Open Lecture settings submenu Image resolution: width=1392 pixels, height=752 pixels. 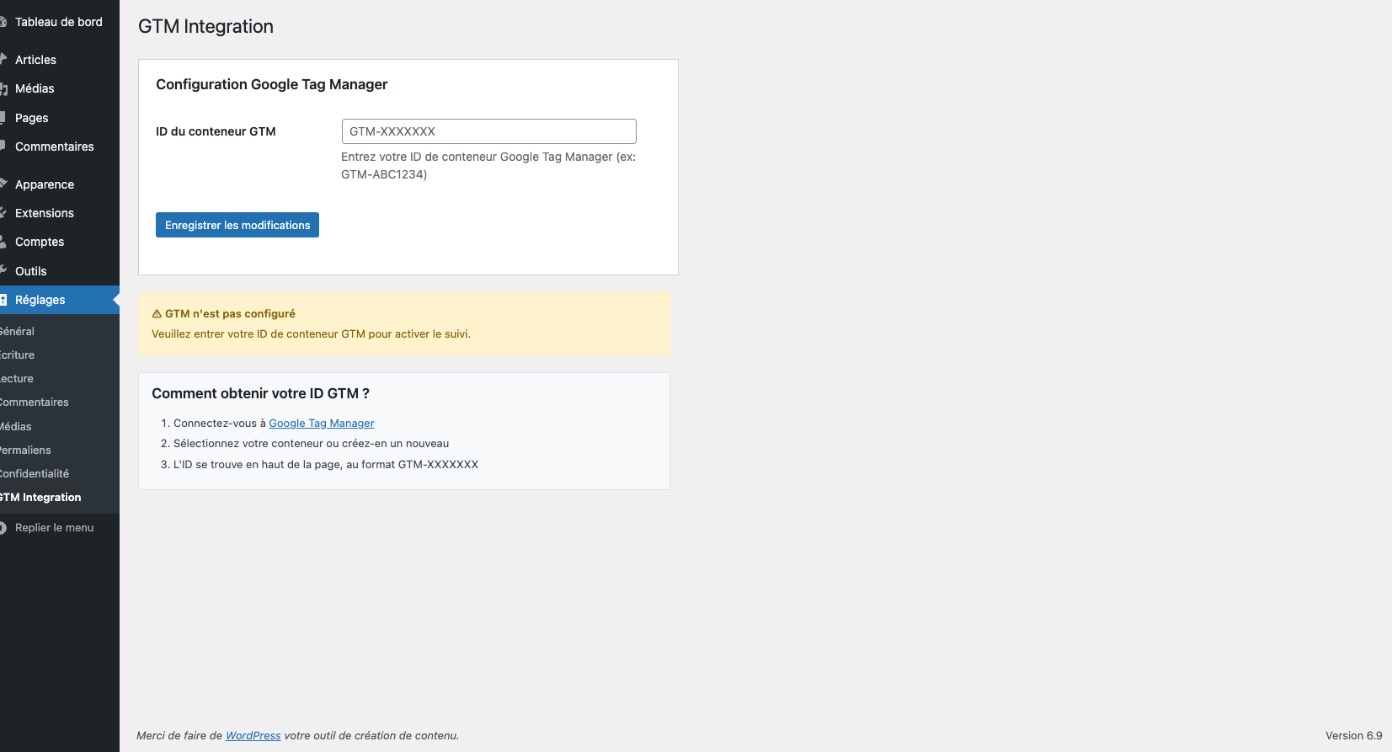tap(17, 379)
